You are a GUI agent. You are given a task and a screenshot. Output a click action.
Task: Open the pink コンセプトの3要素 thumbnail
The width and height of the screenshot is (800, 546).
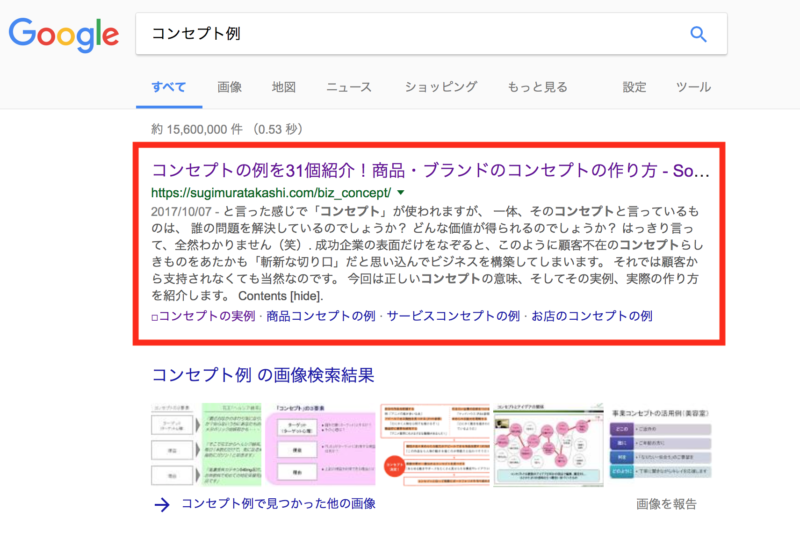coord(320,444)
